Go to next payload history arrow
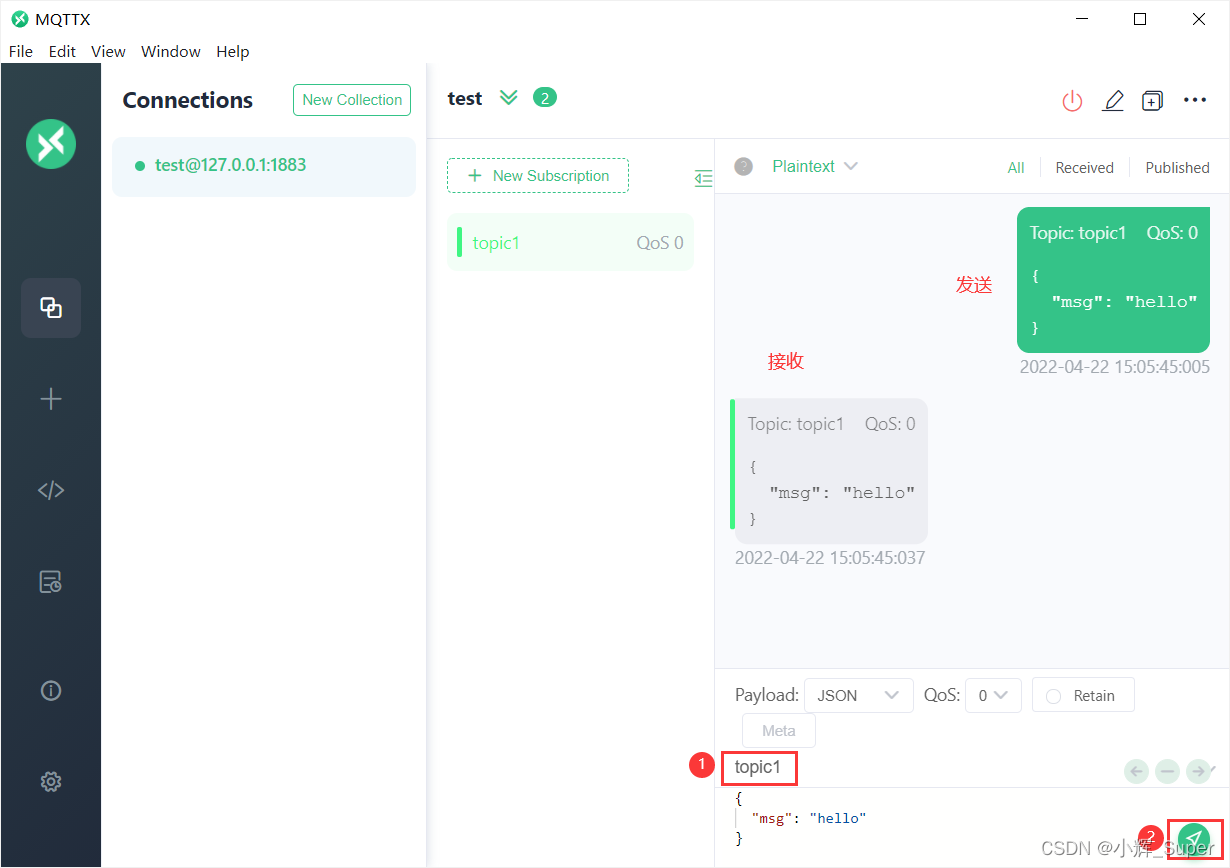The width and height of the screenshot is (1230, 868). [1198, 771]
